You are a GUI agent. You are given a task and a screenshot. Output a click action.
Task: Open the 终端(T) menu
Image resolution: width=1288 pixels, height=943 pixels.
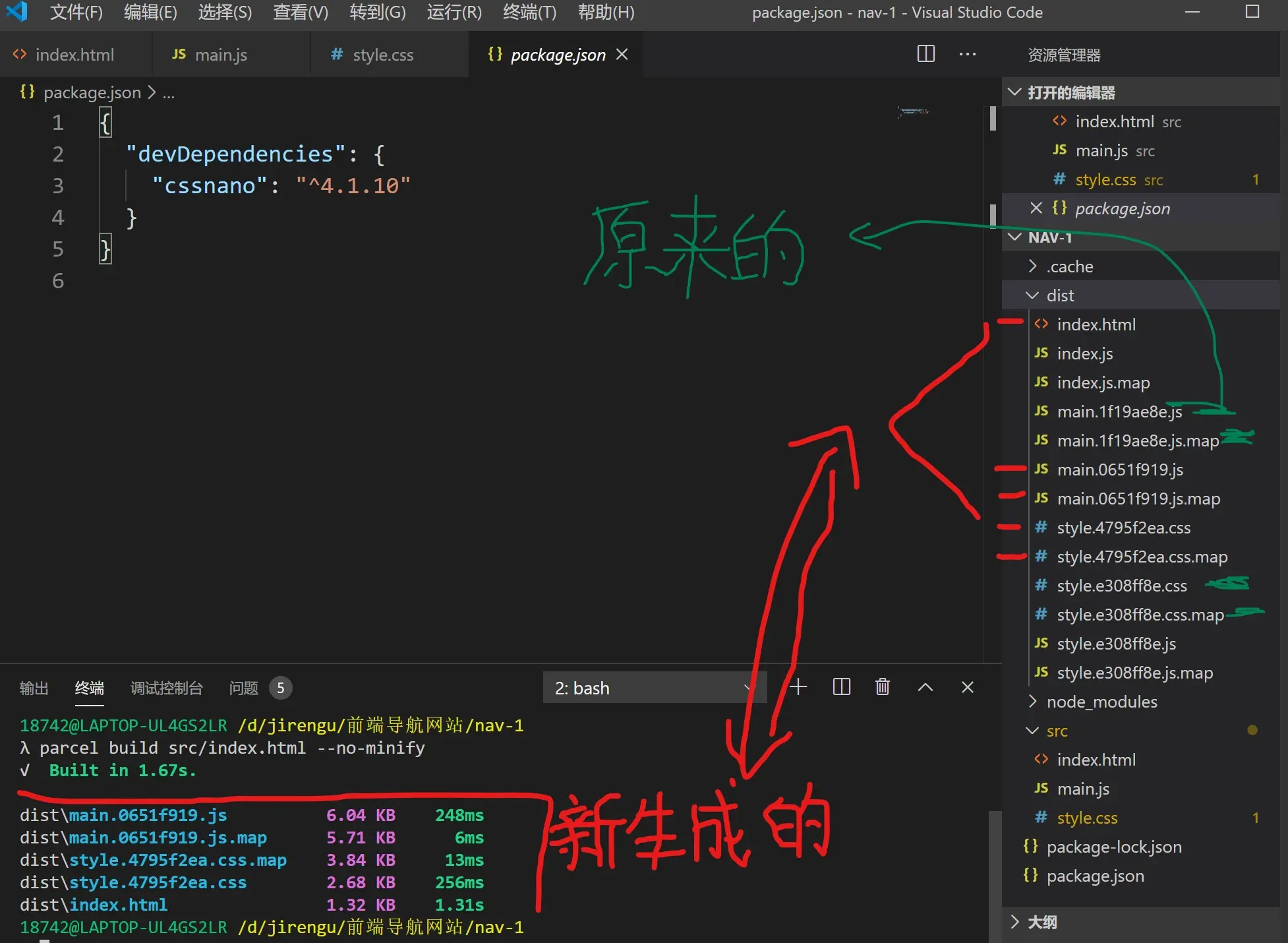coord(529,12)
